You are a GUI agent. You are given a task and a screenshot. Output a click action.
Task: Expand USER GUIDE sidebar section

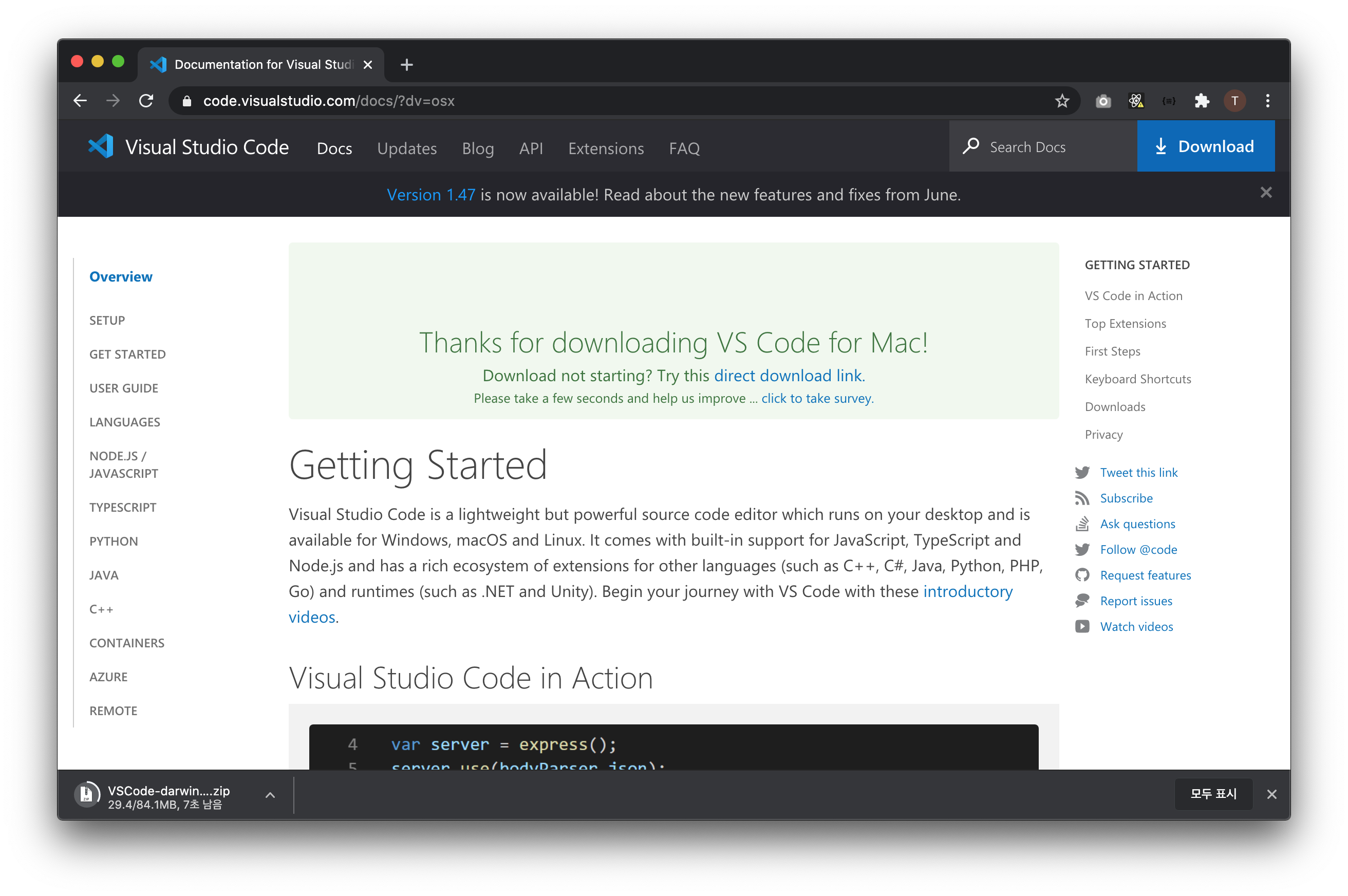pyautogui.click(x=123, y=388)
